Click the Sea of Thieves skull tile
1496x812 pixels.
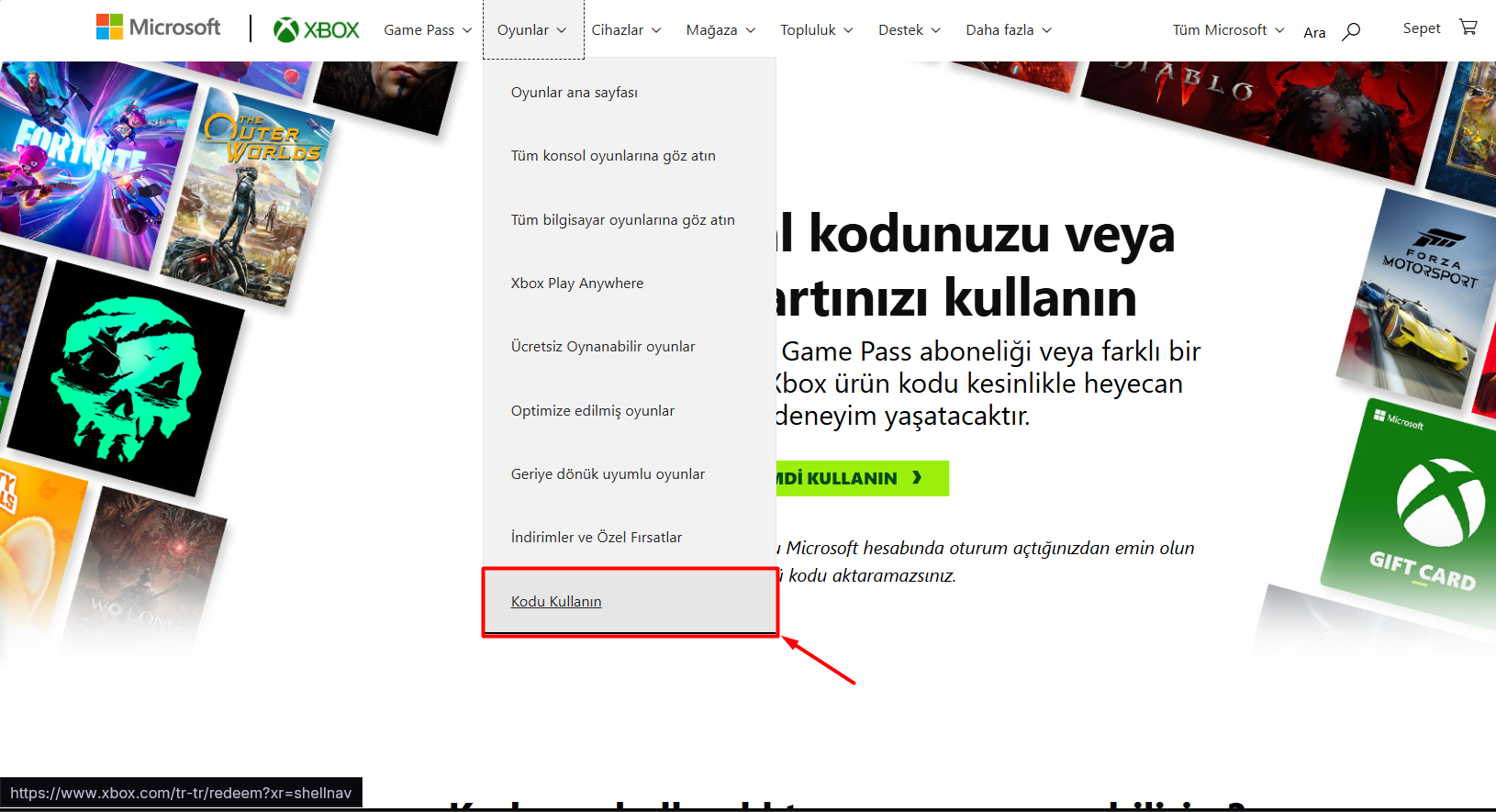click(x=128, y=376)
